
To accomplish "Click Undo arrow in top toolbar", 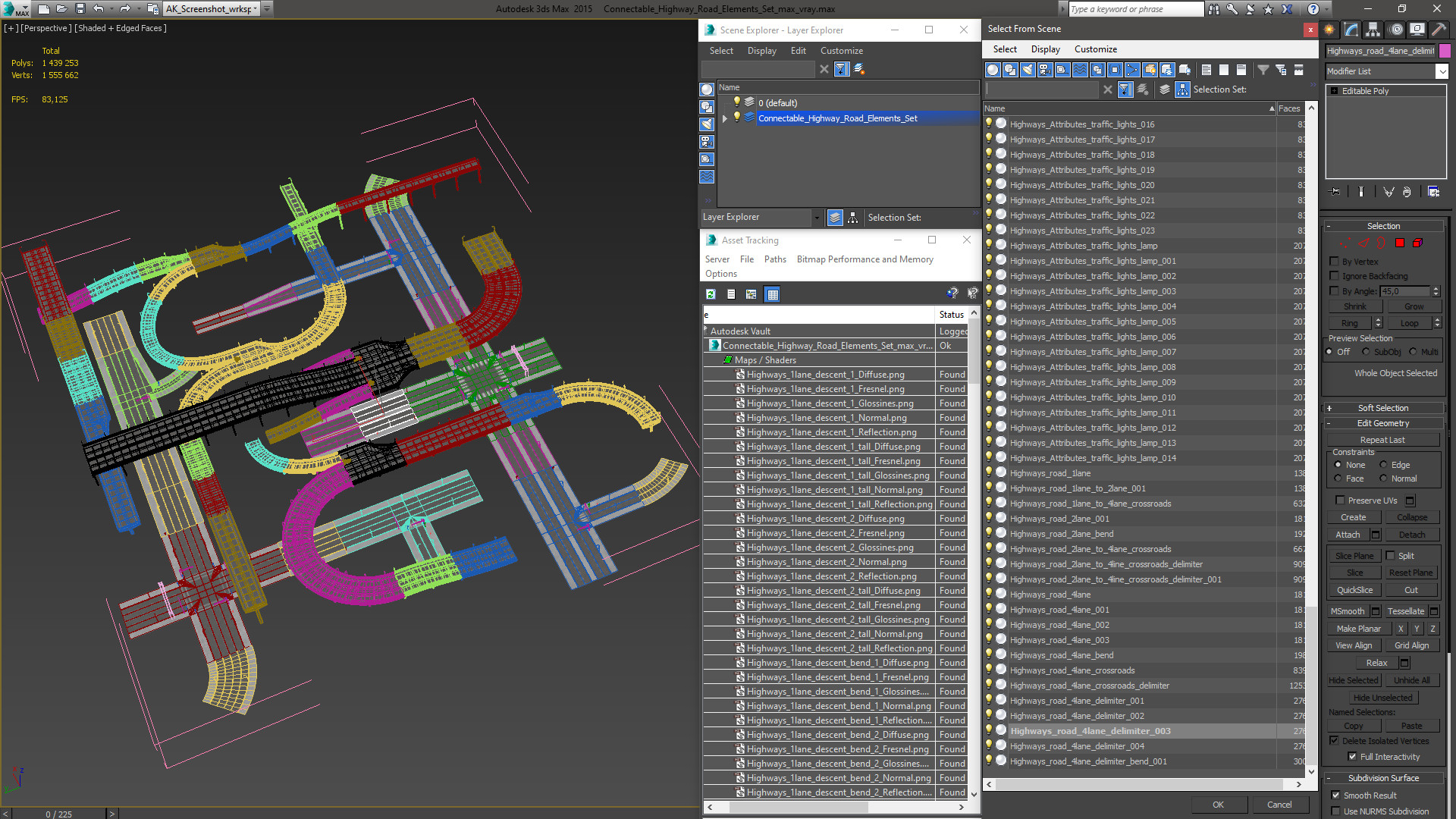I will tap(99, 9).
